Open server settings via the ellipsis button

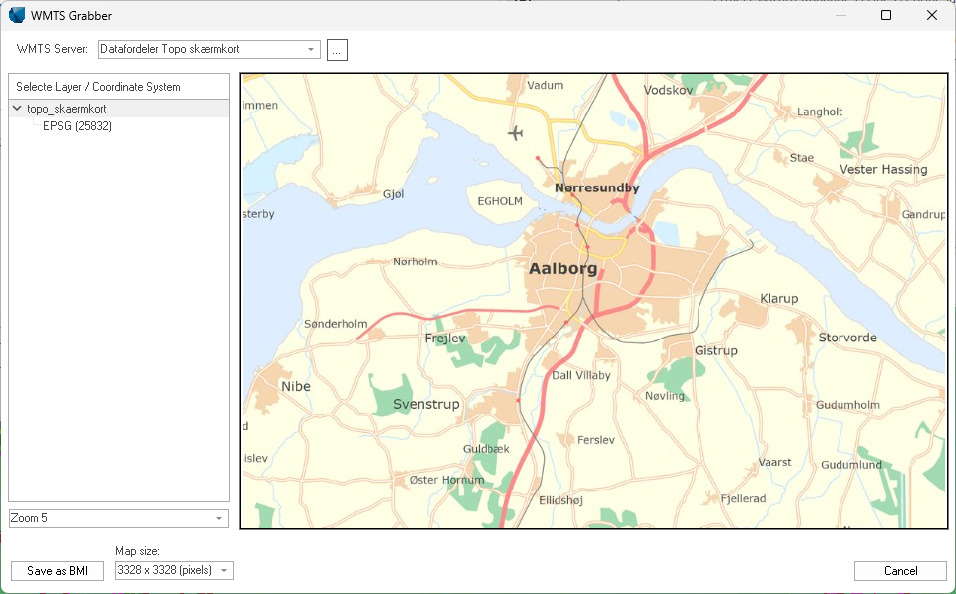click(x=337, y=49)
